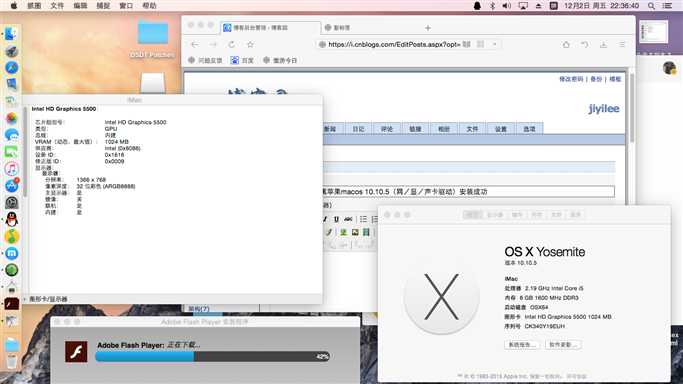This screenshot has width=683, height=384.
Task: Click the 修改密码 link
Action: pyautogui.click(x=571, y=79)
